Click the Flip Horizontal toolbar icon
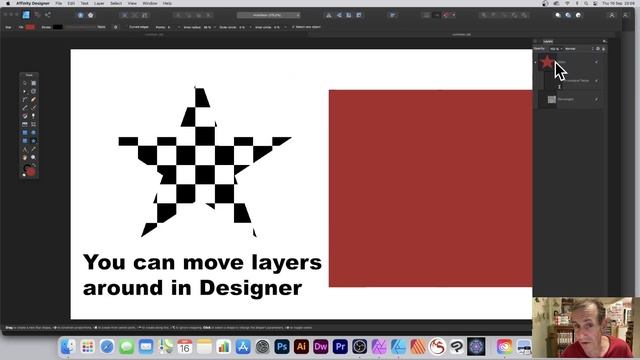Viewport: 640px width, 360px height. (329, 15)
